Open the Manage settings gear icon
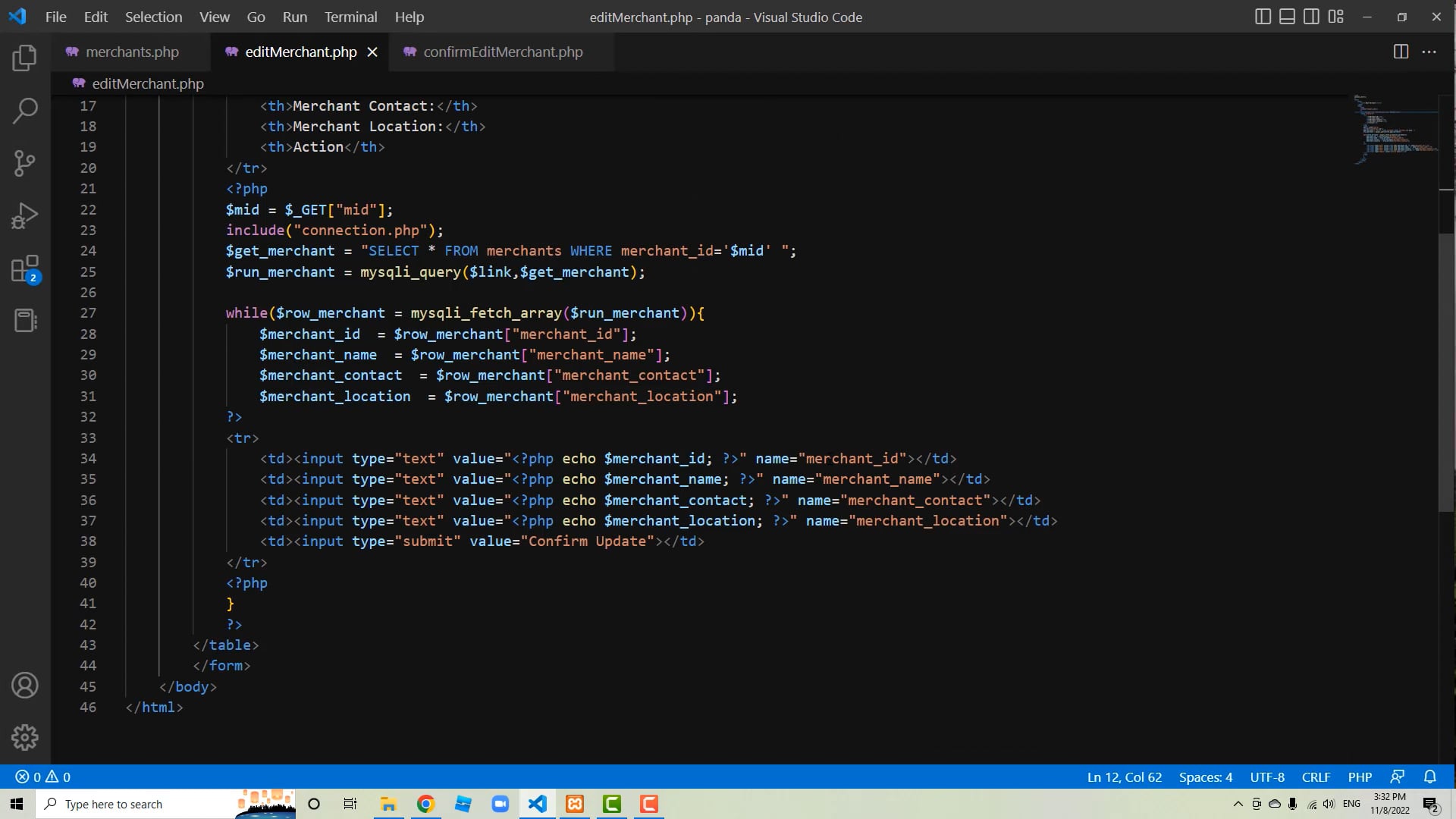Screen dimensions: 1456x819 (25, 737)
